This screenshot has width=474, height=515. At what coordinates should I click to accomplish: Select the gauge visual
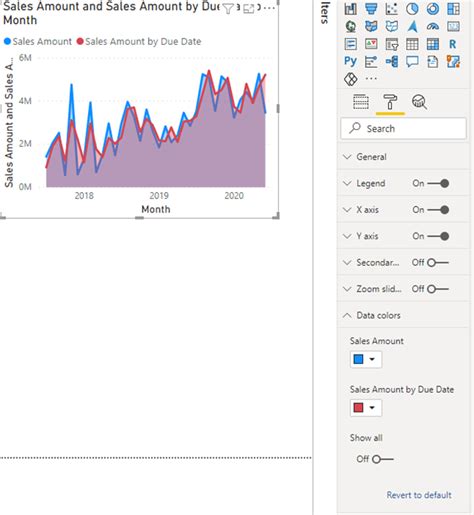[x=433, y=26]
